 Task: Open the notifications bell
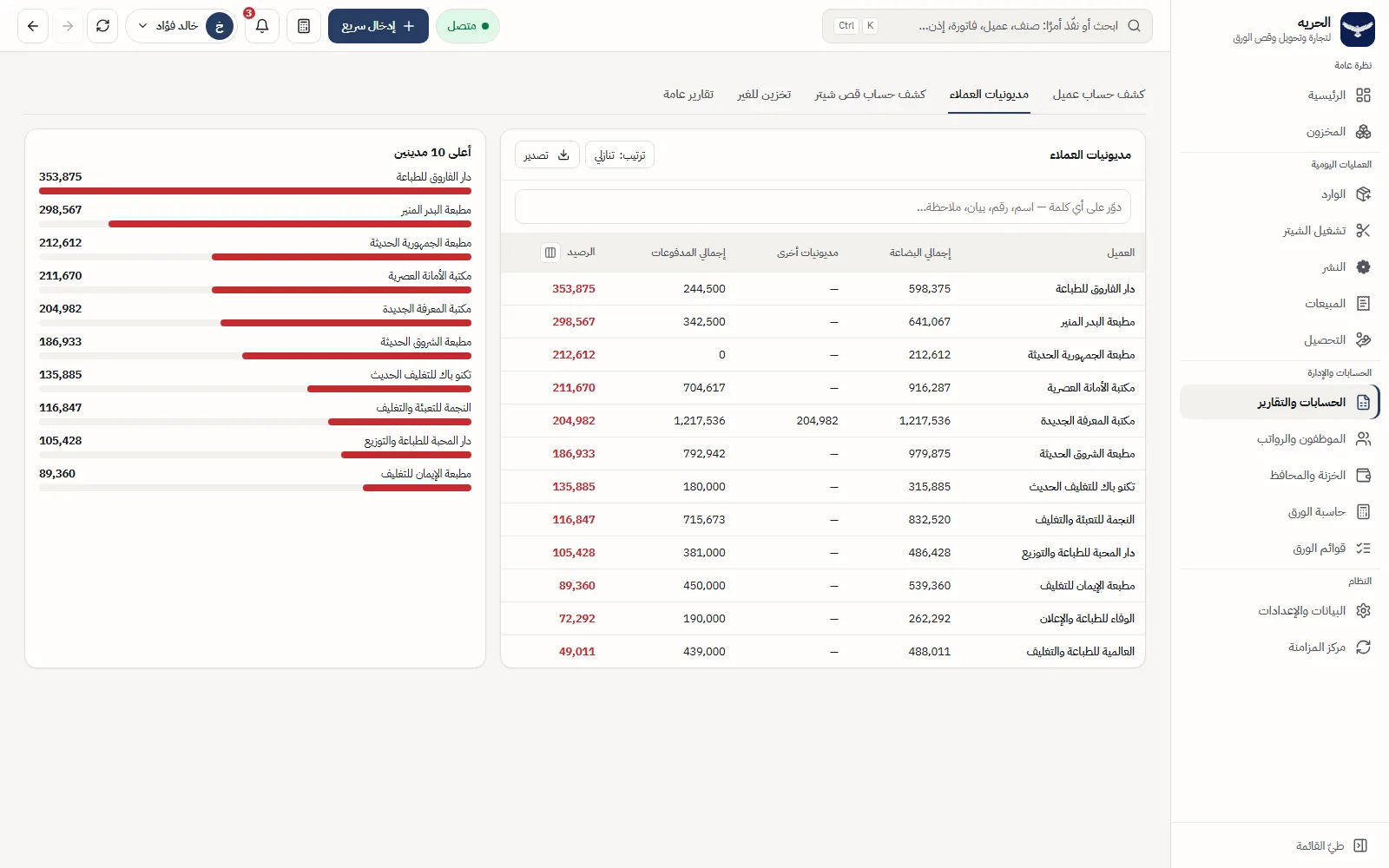click(262, 26)
